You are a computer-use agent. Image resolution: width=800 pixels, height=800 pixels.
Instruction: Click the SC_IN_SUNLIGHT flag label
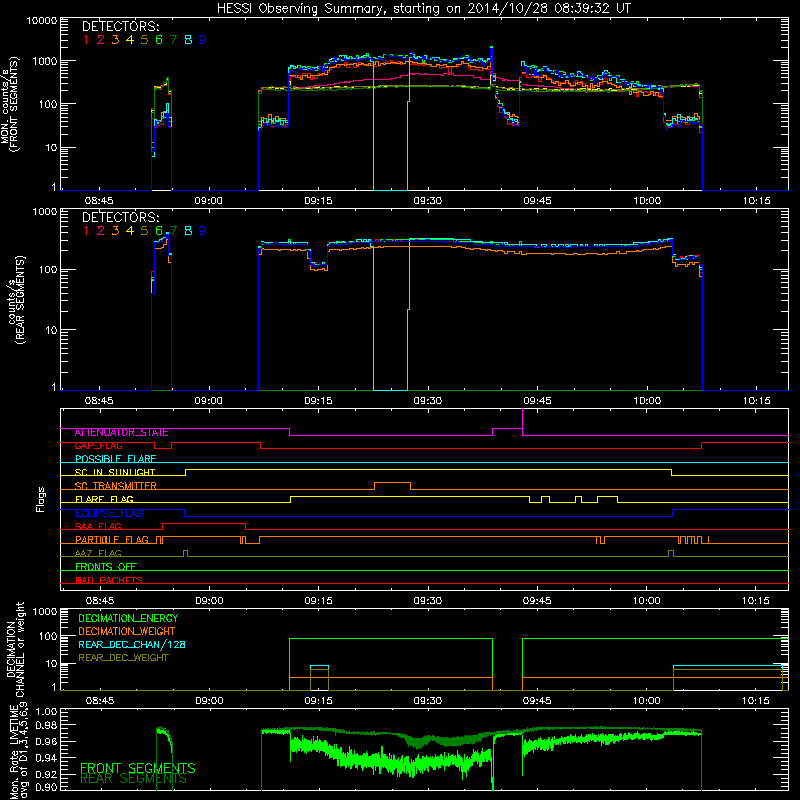point(115,472)
